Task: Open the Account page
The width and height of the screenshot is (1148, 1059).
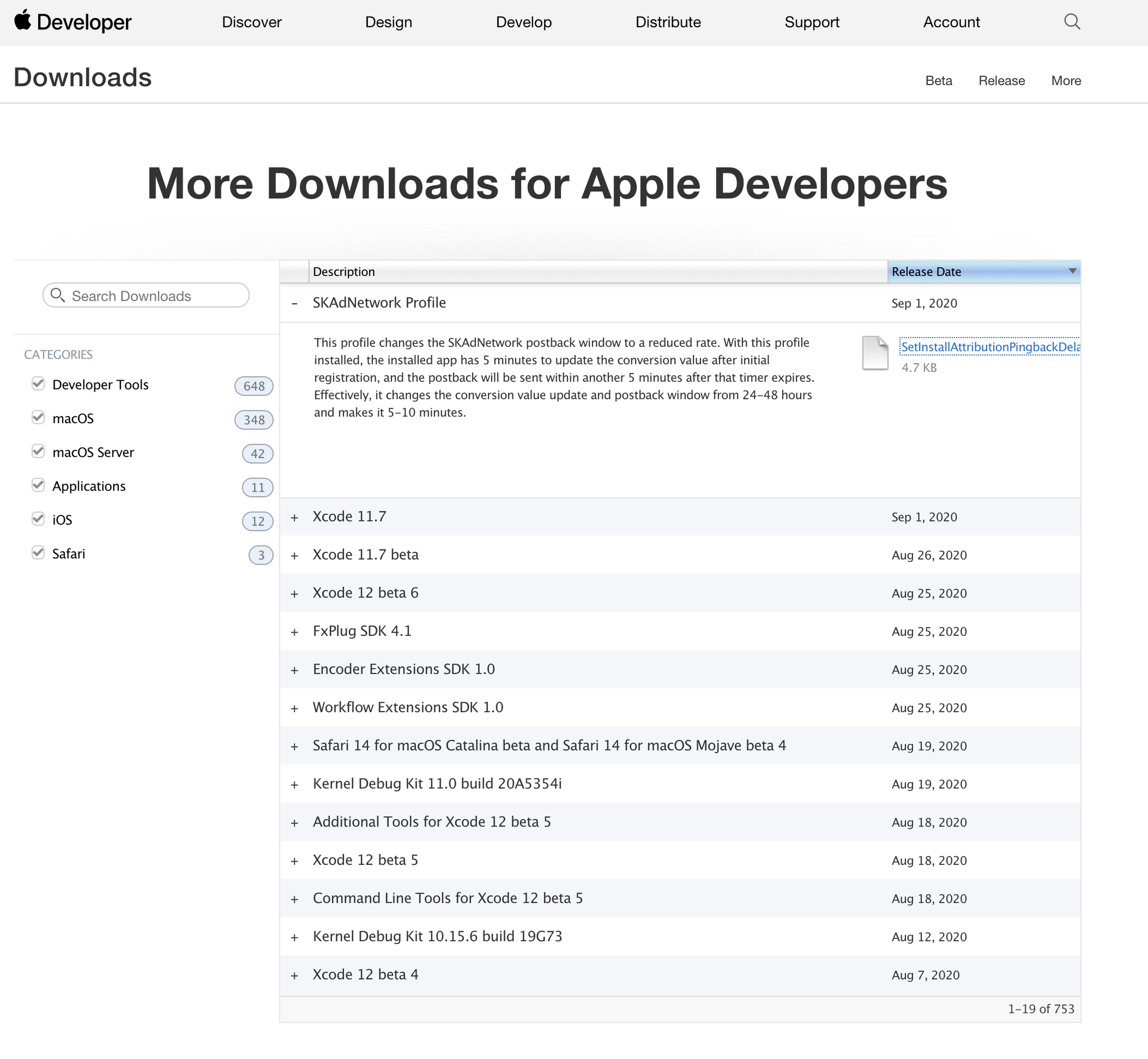Action: tap(951, 22)
